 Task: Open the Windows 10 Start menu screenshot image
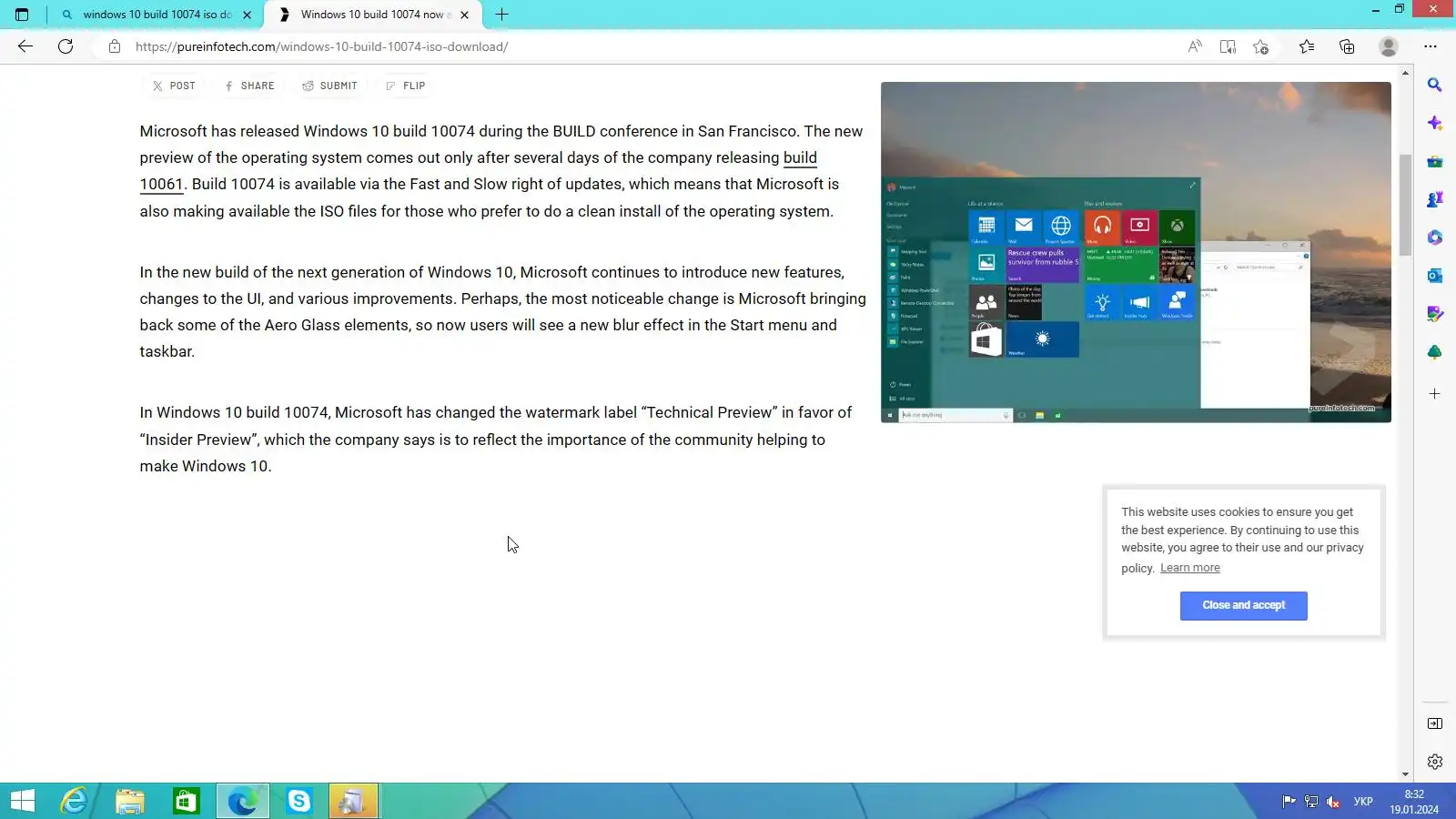coord(1136,252)
